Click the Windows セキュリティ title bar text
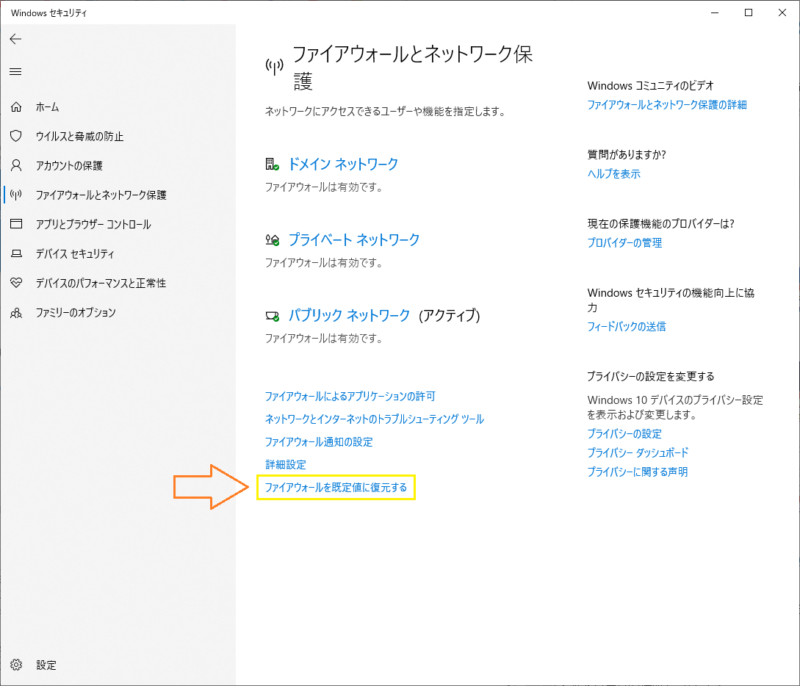 tap(49, 13)
